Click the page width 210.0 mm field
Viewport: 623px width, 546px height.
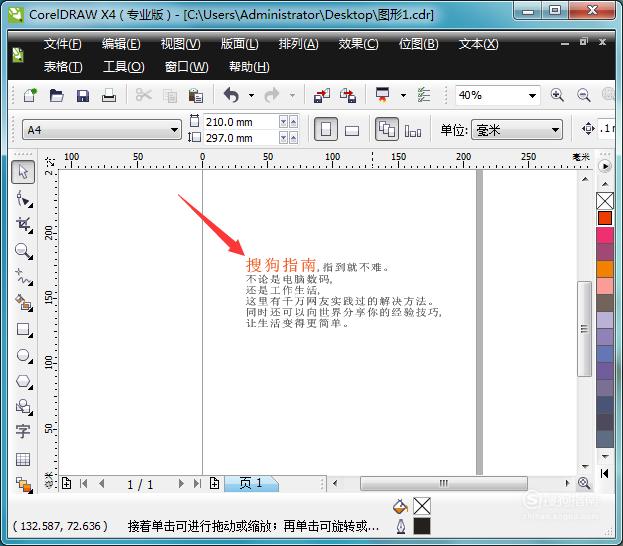(241, 122)
